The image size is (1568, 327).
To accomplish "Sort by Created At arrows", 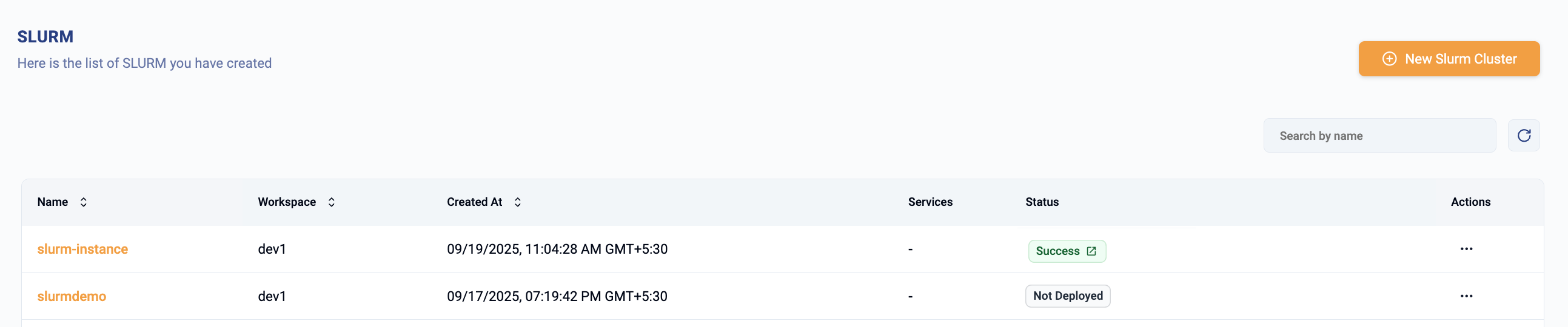I will (x=517, y=202).
